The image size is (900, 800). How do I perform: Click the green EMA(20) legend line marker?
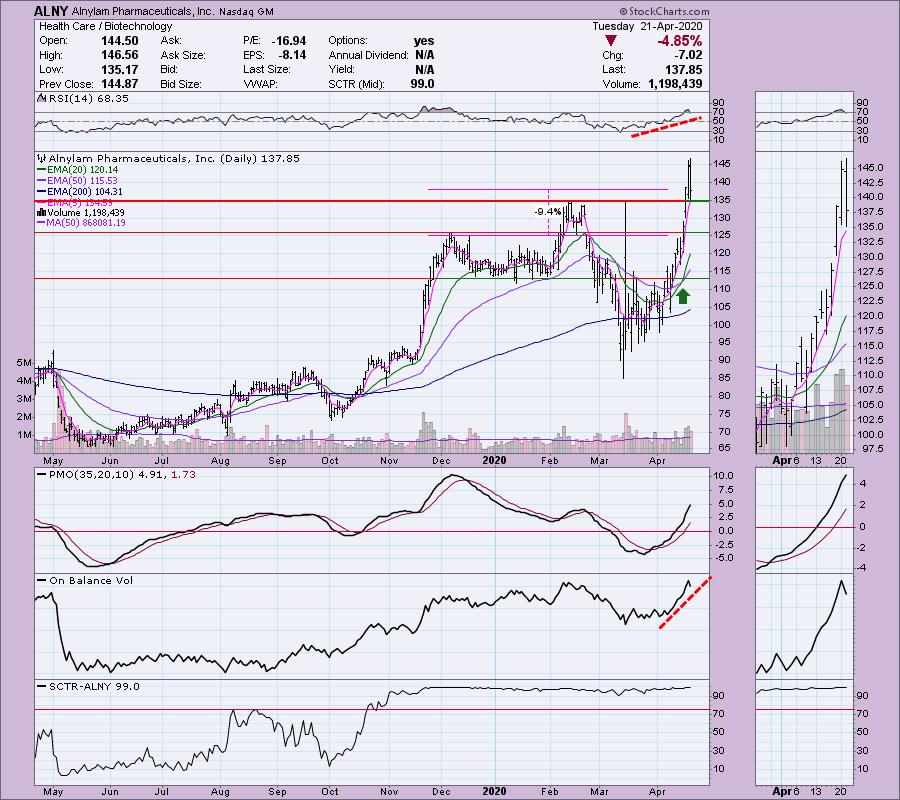click(x=41, y=170)
